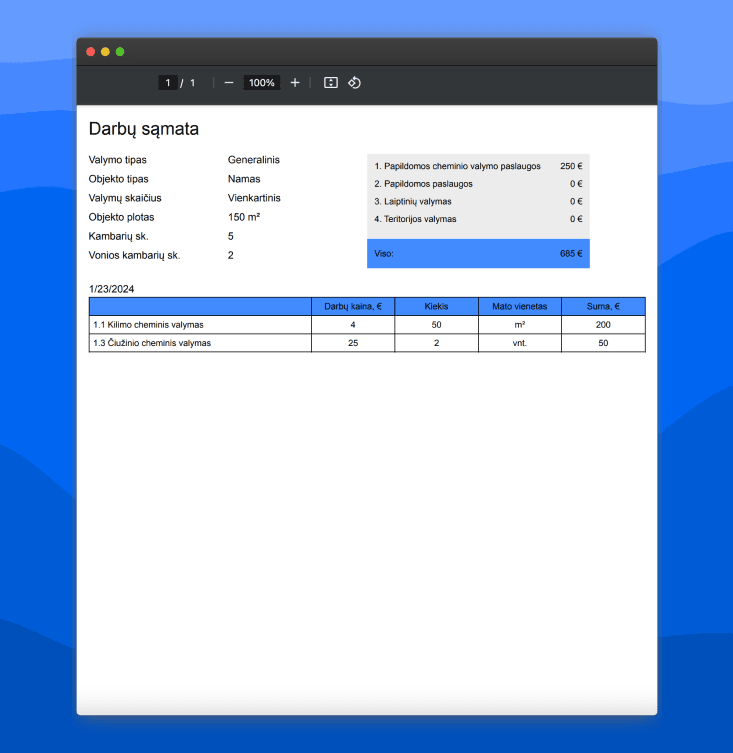The height and width of the screenshot is (753, 733).
Task: Click the "Darbų sąmata" document title
Action: point(144,129)
